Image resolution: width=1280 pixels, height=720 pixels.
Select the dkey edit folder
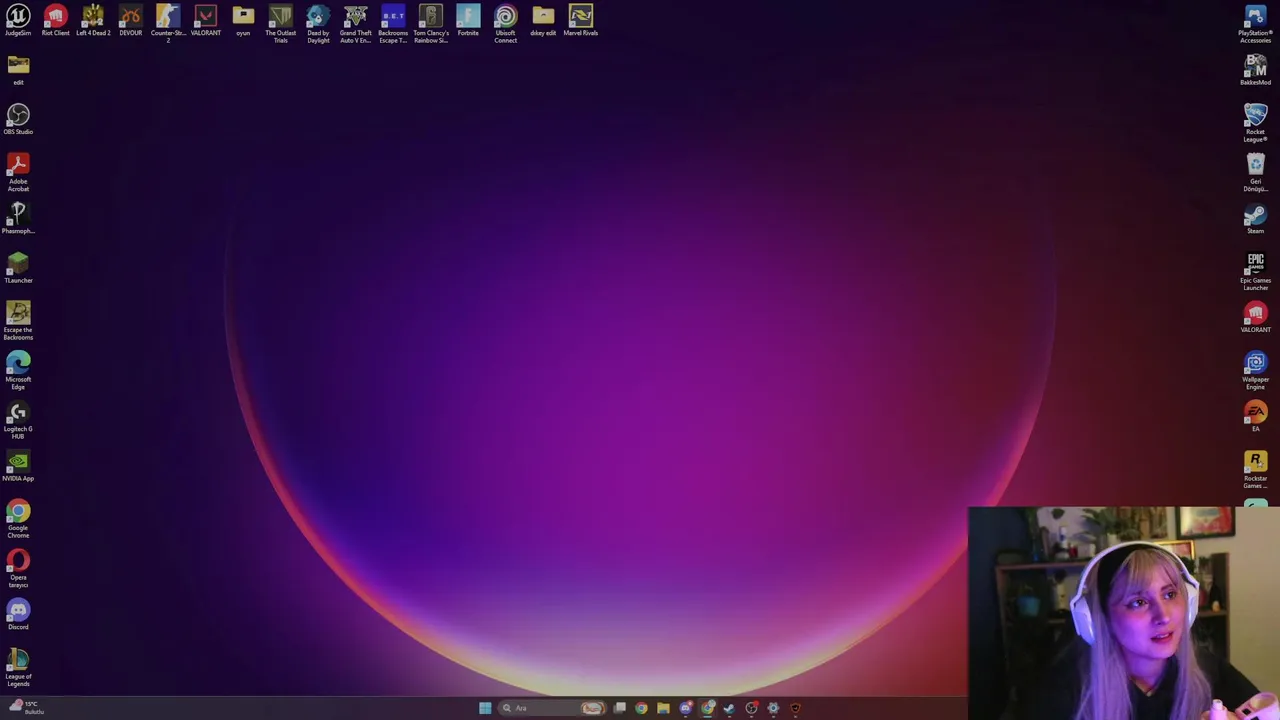point(543,22)
